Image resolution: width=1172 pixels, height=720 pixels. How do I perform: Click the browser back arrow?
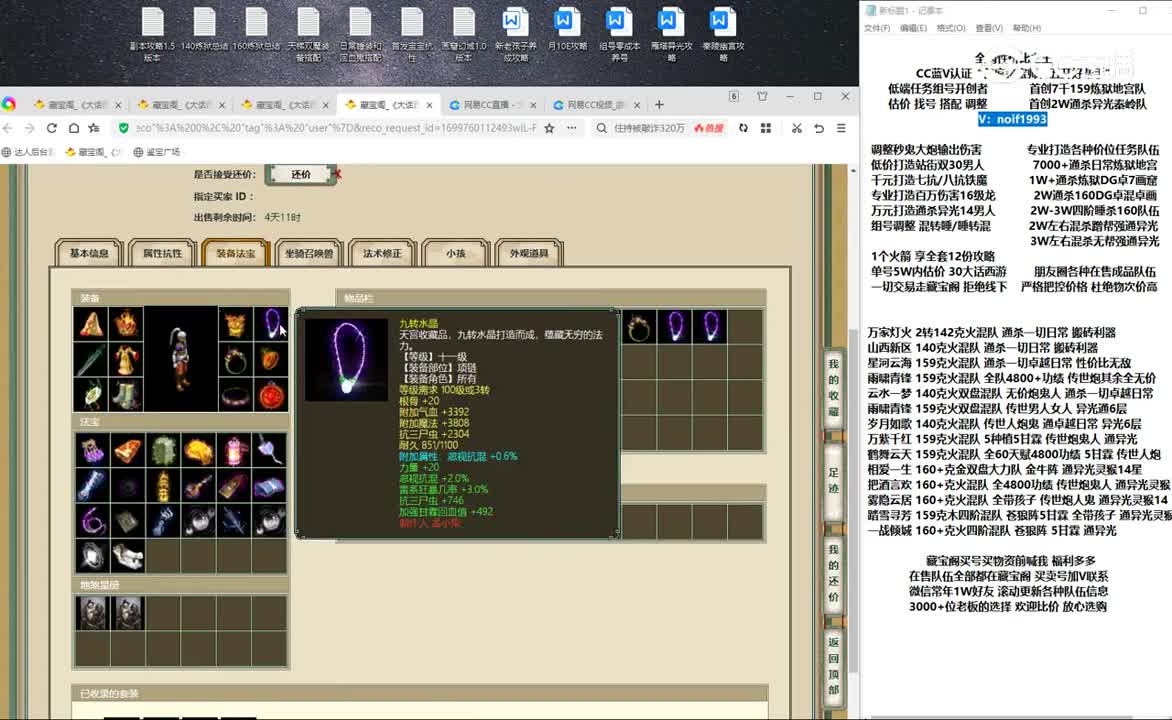pyautogui.click(x=8, y=128)
